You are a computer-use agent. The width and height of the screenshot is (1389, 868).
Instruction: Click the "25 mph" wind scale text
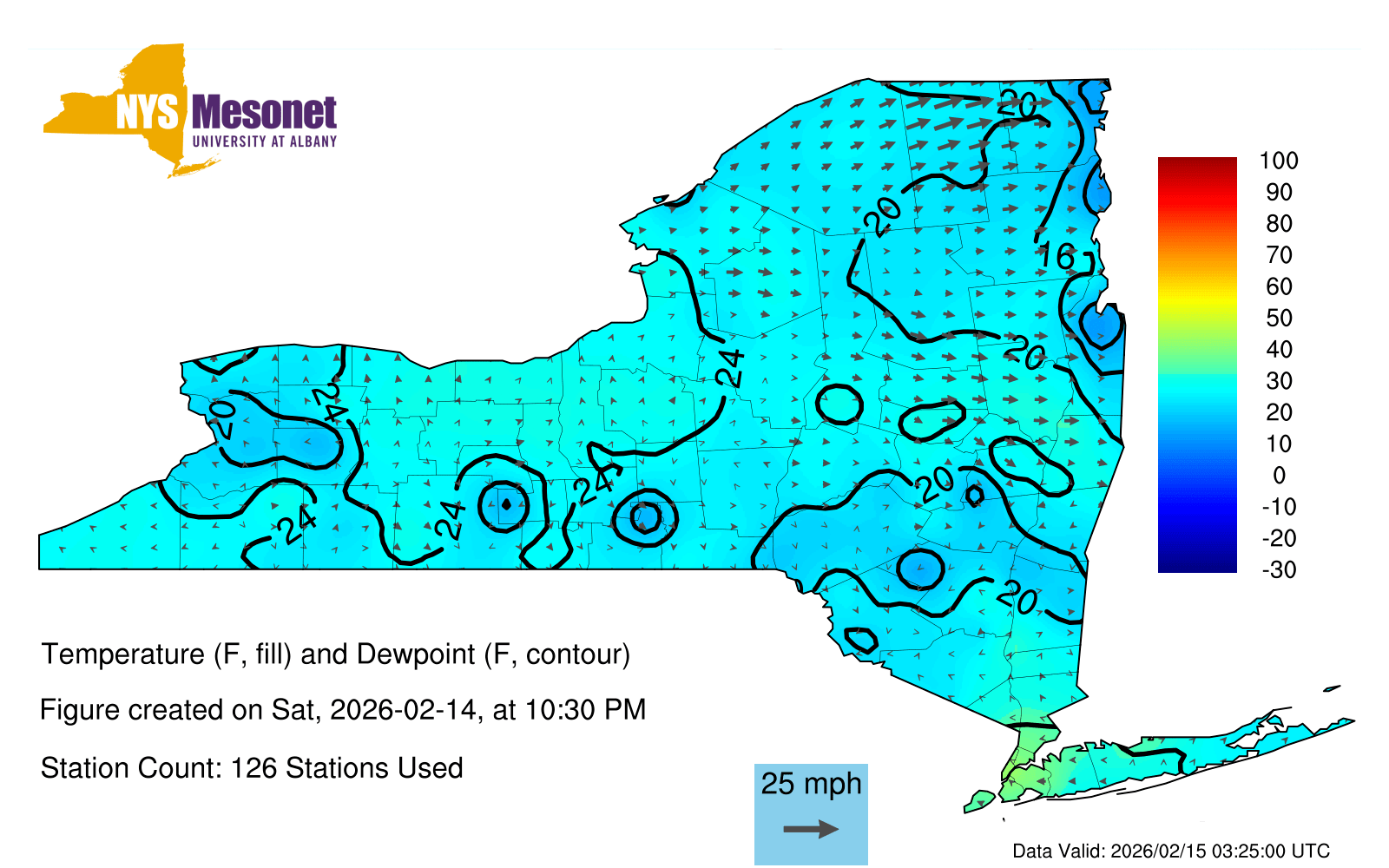click(x=811, y=784)
